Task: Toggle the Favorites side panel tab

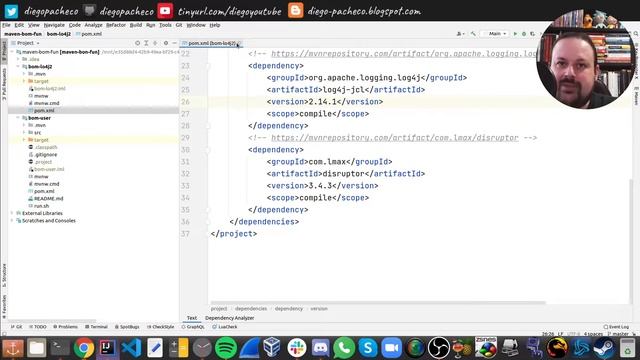Action: [4, 307]
